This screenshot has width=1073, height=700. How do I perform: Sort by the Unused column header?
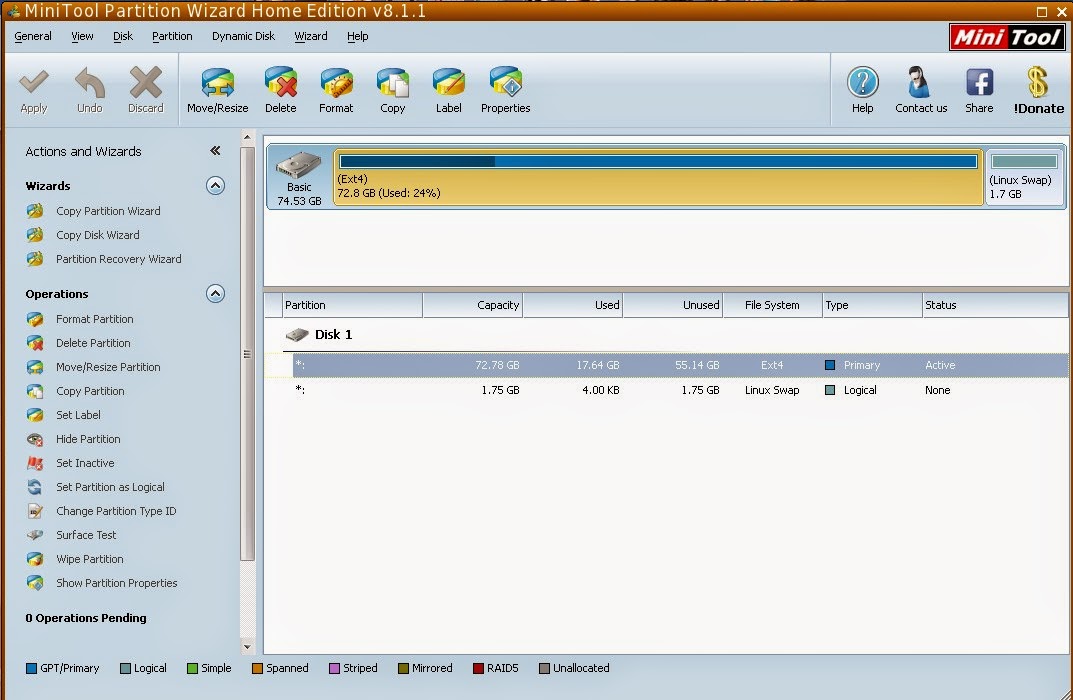(x=673, y=305)
